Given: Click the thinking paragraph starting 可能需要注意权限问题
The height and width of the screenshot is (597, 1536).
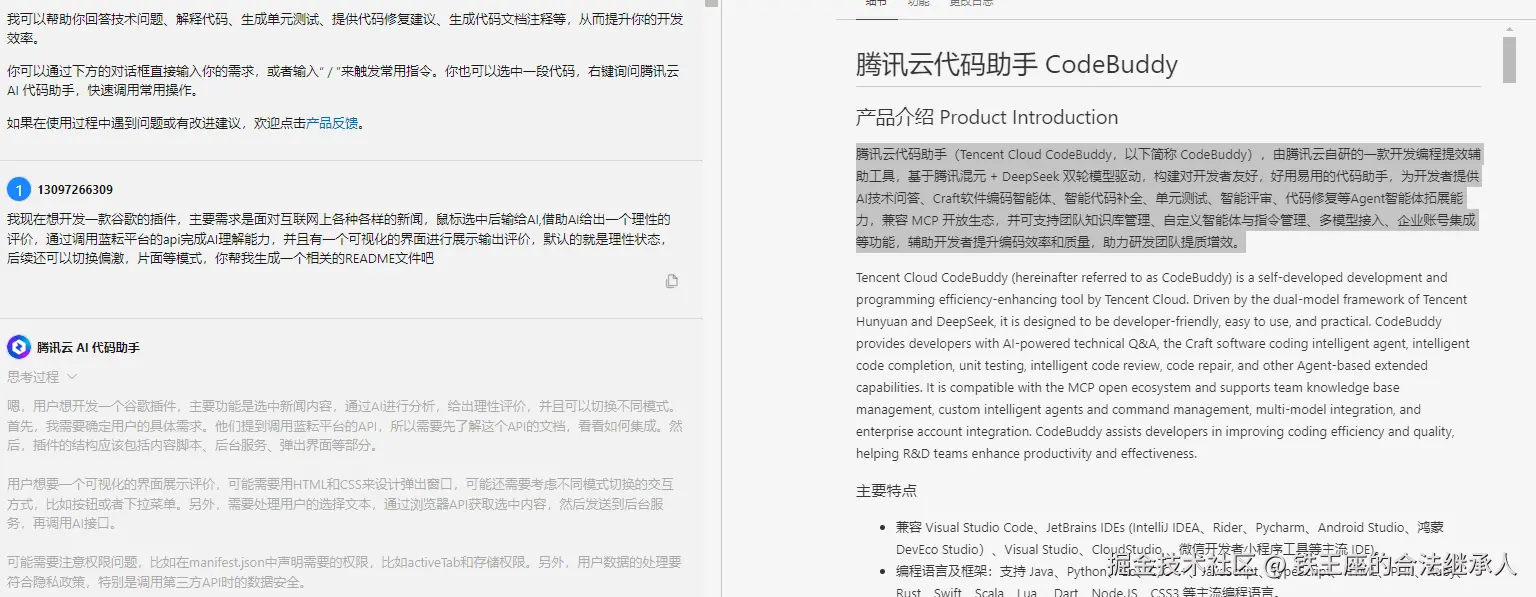Looking at the screenshot, I should (x=344, y=572).
